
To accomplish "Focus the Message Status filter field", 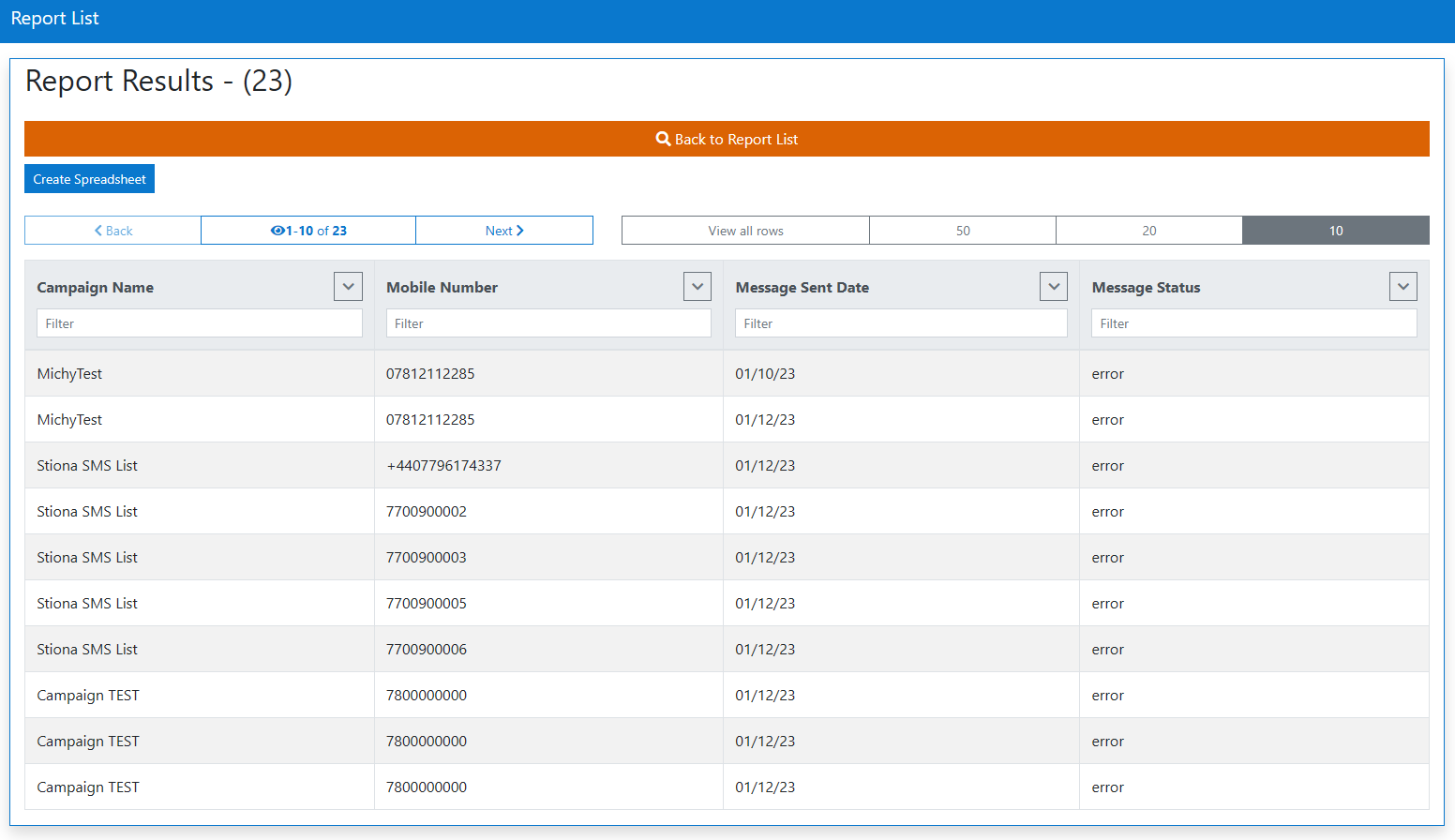I will (1254, 323).
